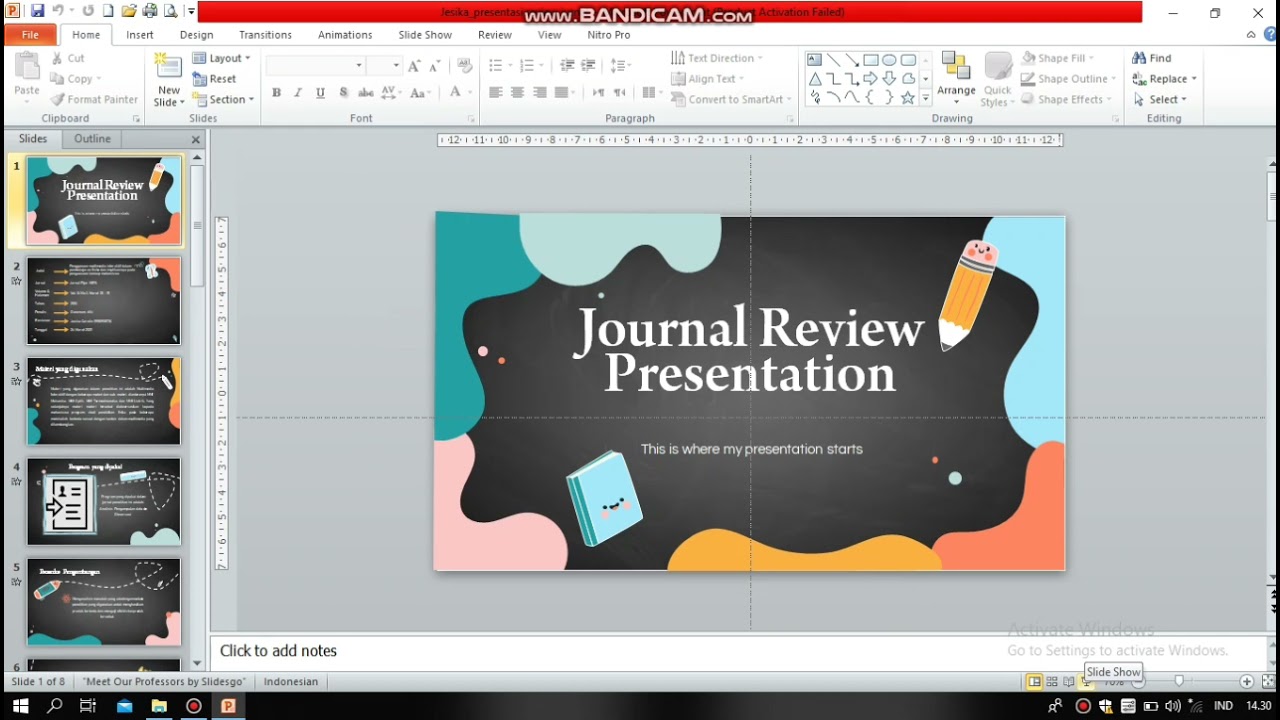
Task: Toggle Strikethrough formatting
Action: point(366,93)
